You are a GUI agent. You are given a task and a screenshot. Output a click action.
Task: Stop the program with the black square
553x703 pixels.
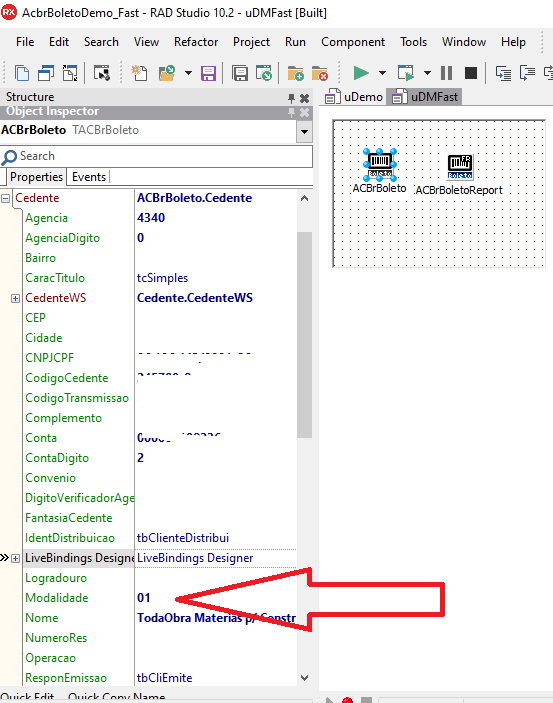click(x=470, y=73)
